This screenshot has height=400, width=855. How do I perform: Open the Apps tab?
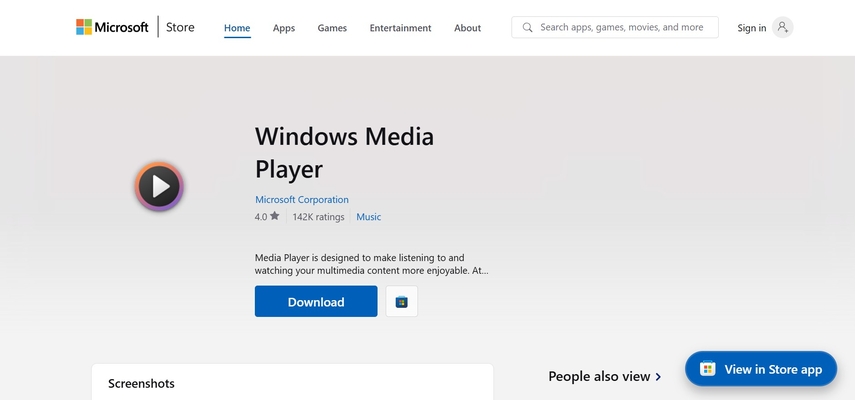coord(284,28)
